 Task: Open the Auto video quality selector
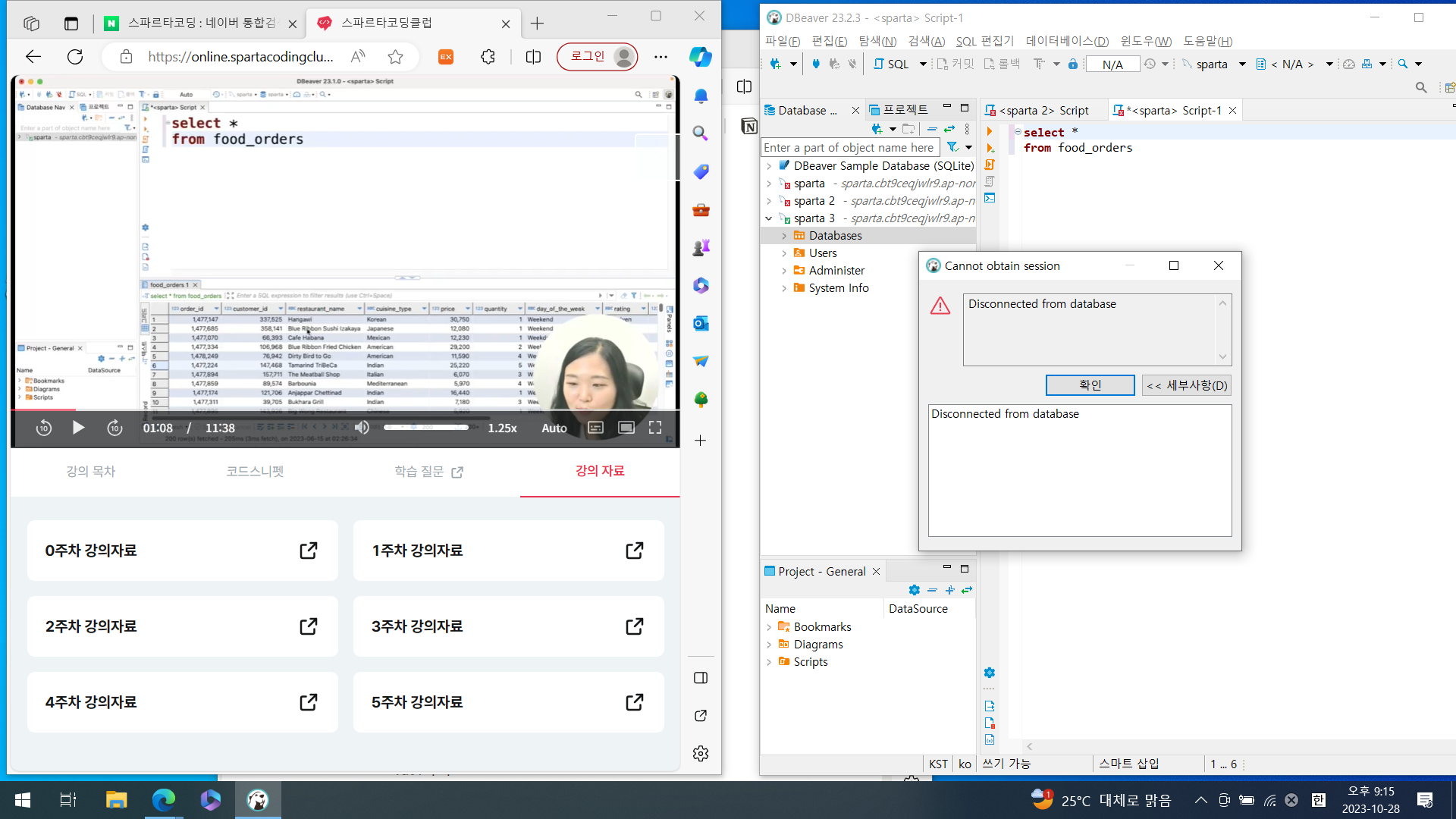pos(554,428)
